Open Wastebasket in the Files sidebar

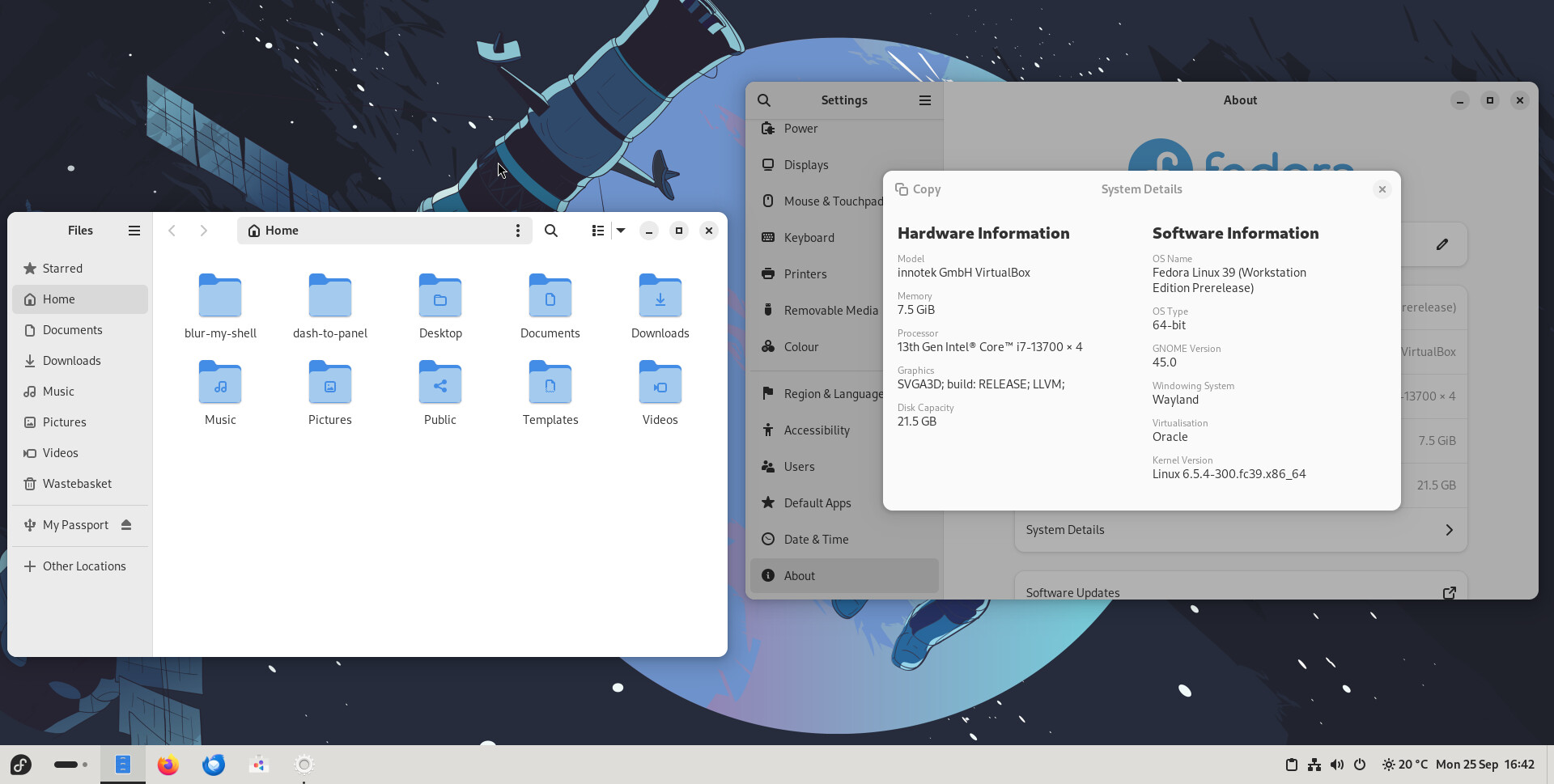pos(80,484)
